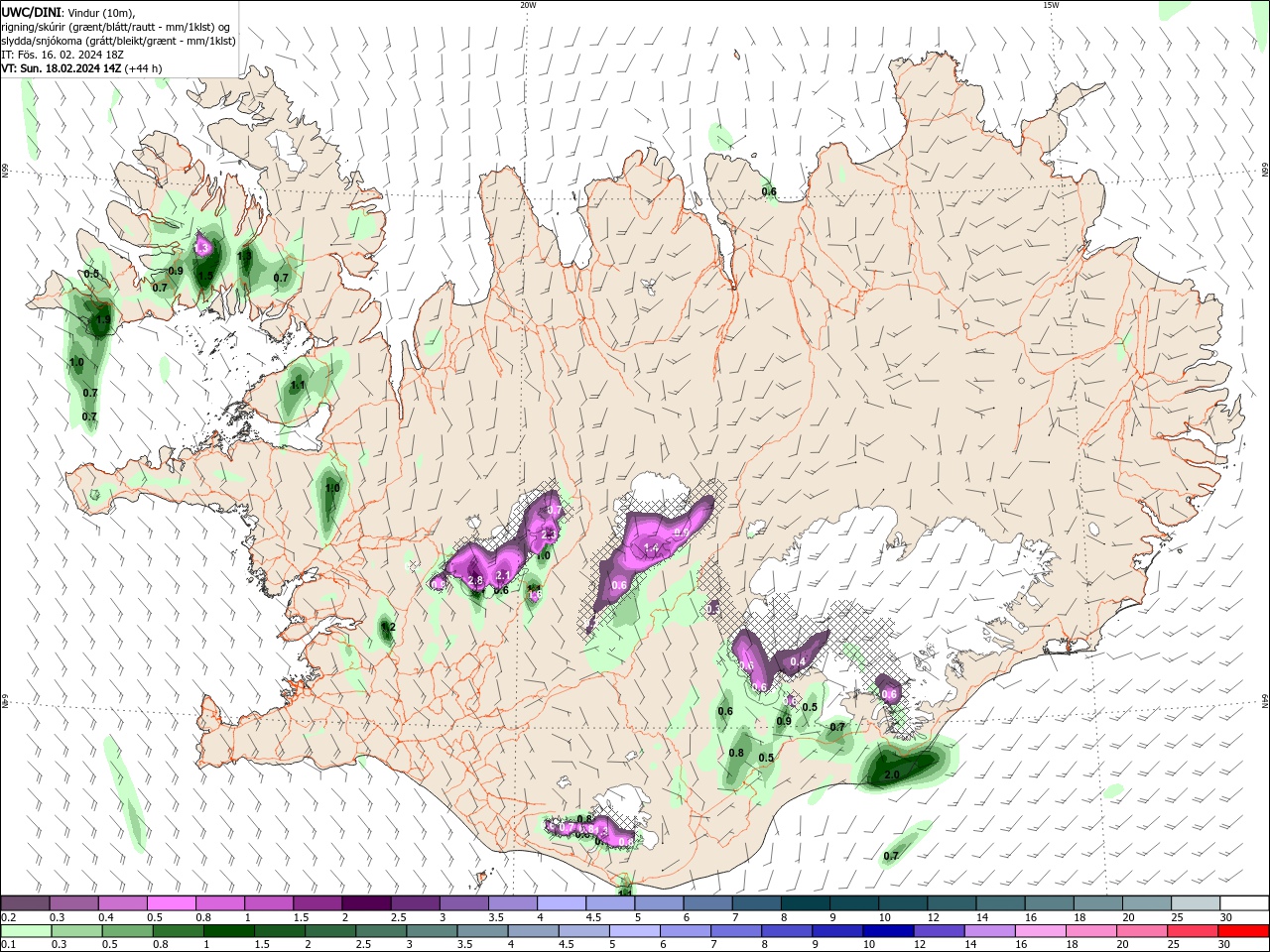Click the snow scale swatch starting at 1.5
Screen dimensions: 1270x952
pyautogui.click(x=317, y=903)
